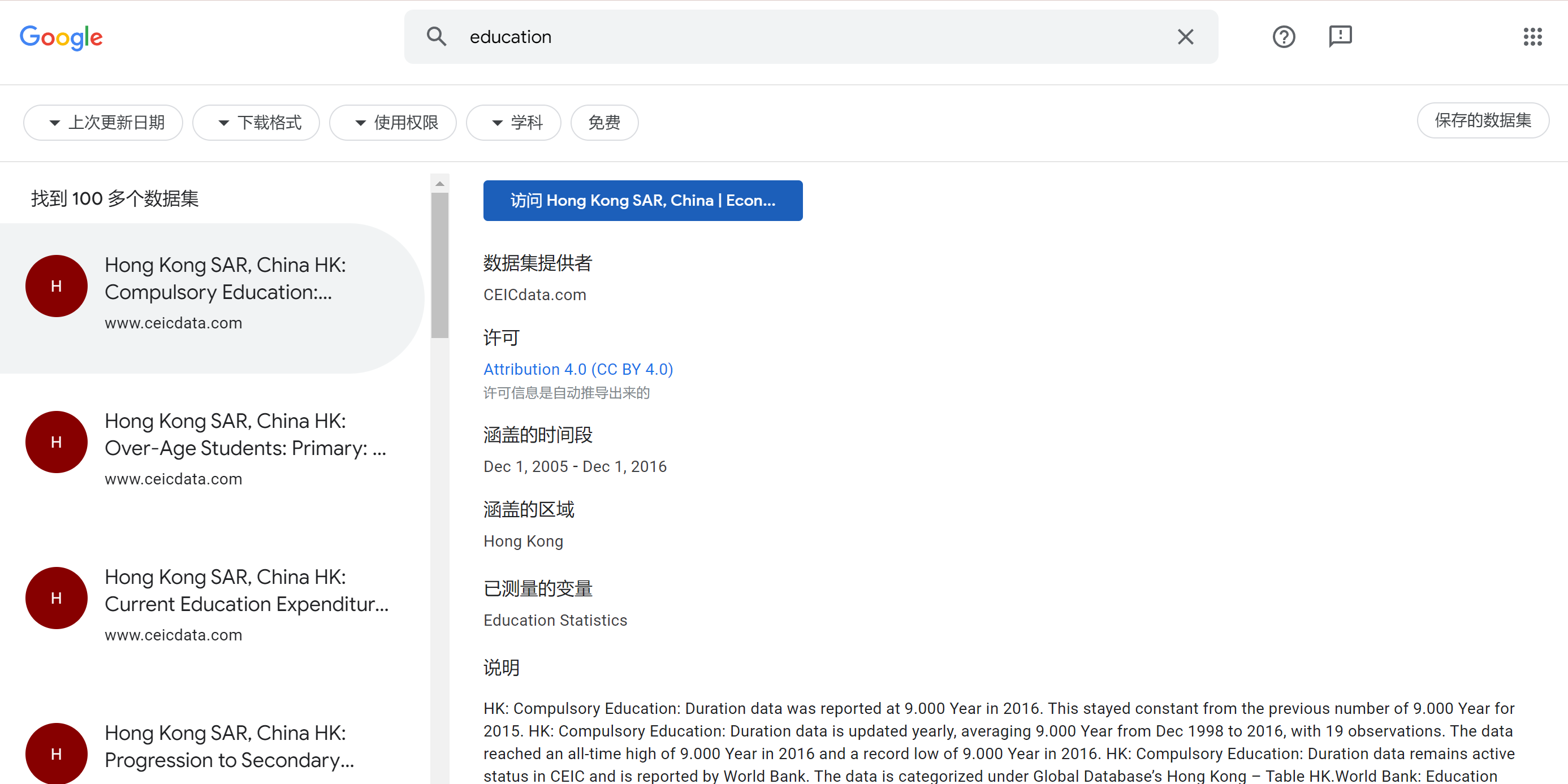Clear the search query with the X icon
Viewport: 1568px width, 784px height.
[x=1185, y=37]
